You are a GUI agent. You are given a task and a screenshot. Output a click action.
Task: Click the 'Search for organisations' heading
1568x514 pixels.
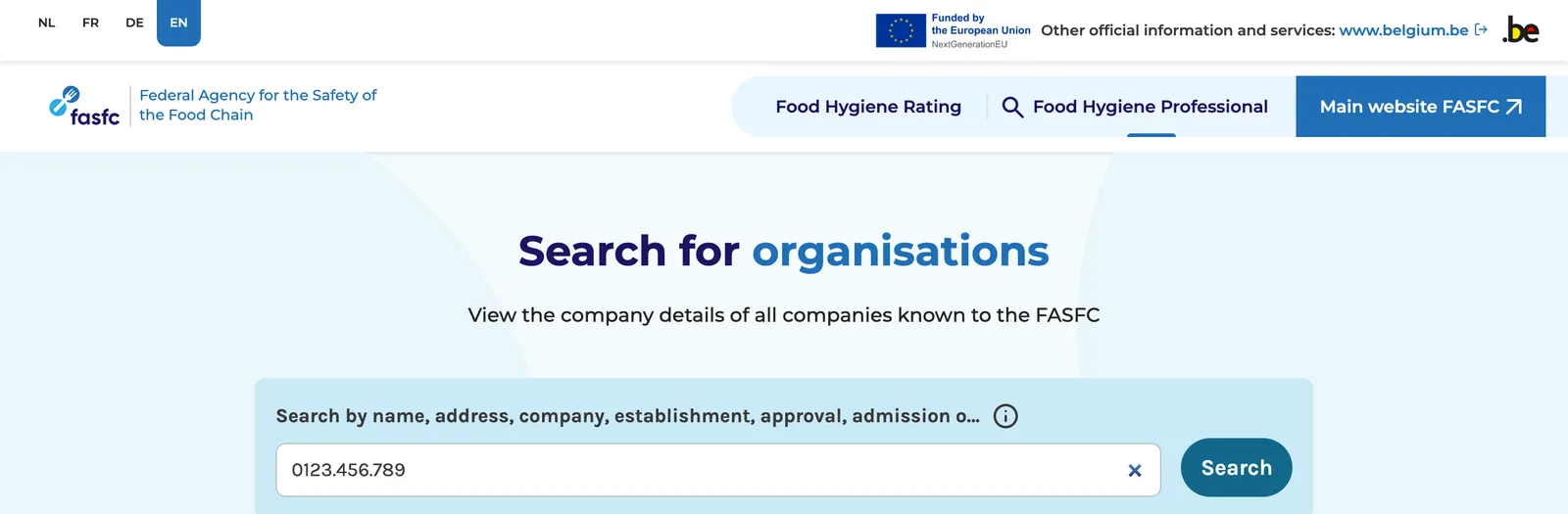784,252
